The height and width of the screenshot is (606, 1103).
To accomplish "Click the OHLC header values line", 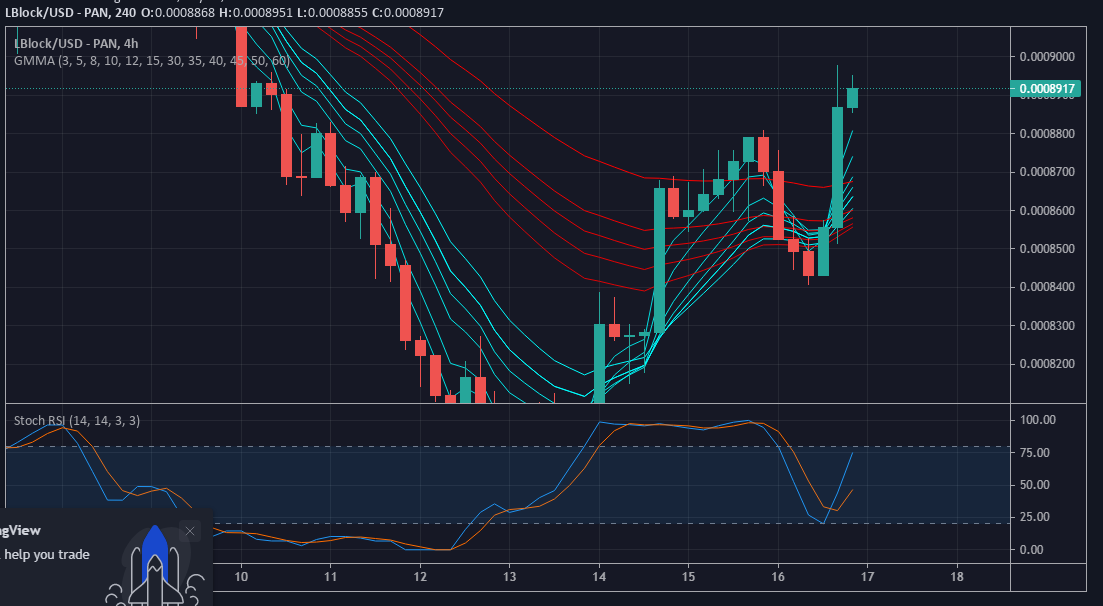I will [x=293, y=13].
